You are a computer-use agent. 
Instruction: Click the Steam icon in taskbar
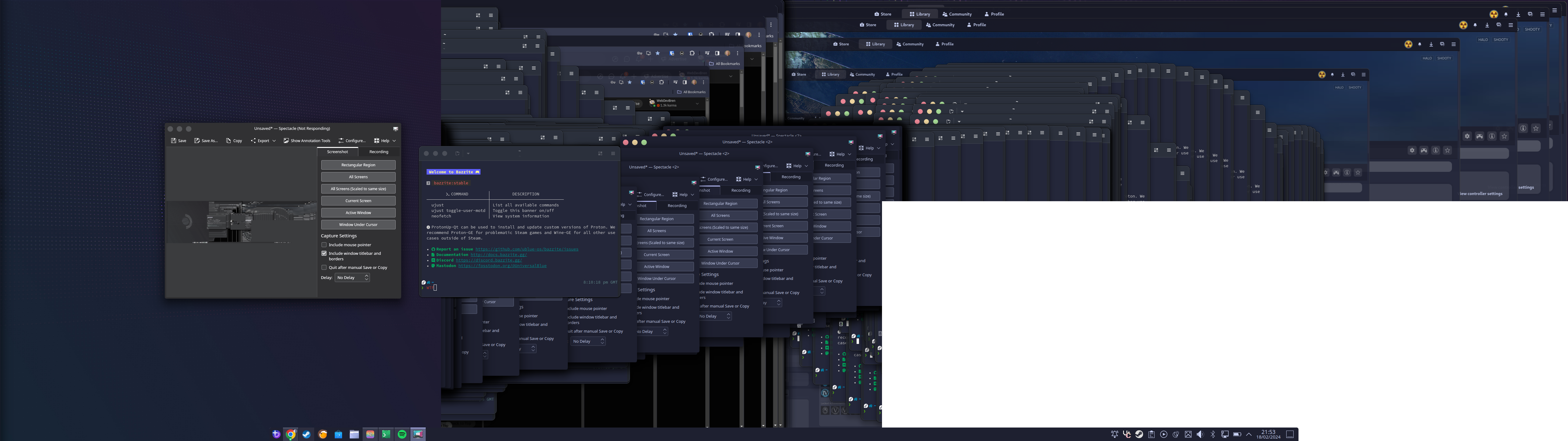pyautogui.click(x=307, y=434)
